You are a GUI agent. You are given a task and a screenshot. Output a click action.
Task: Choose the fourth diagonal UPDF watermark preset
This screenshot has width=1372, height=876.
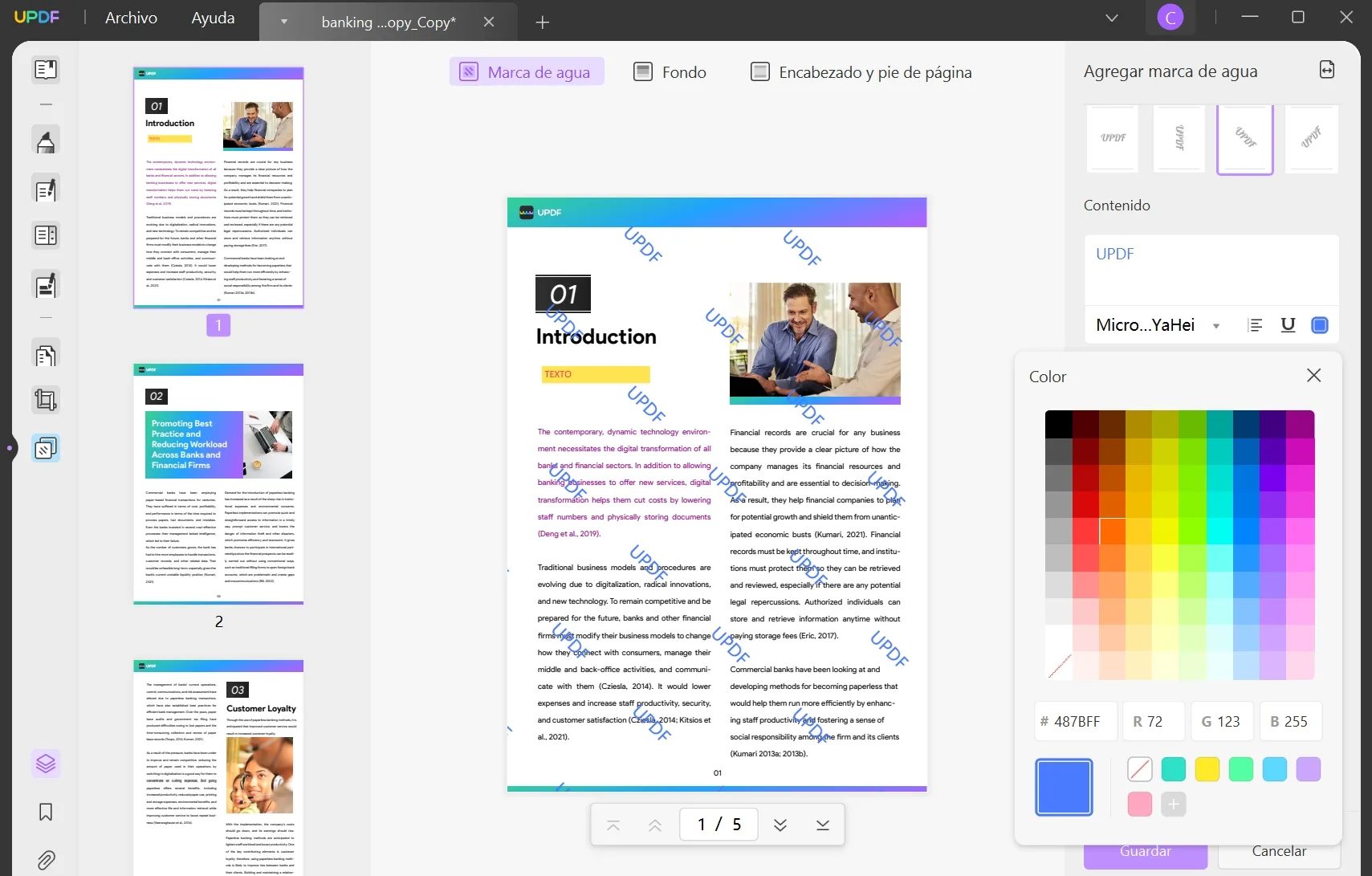pyautogui.click(x=1311, y=139)
